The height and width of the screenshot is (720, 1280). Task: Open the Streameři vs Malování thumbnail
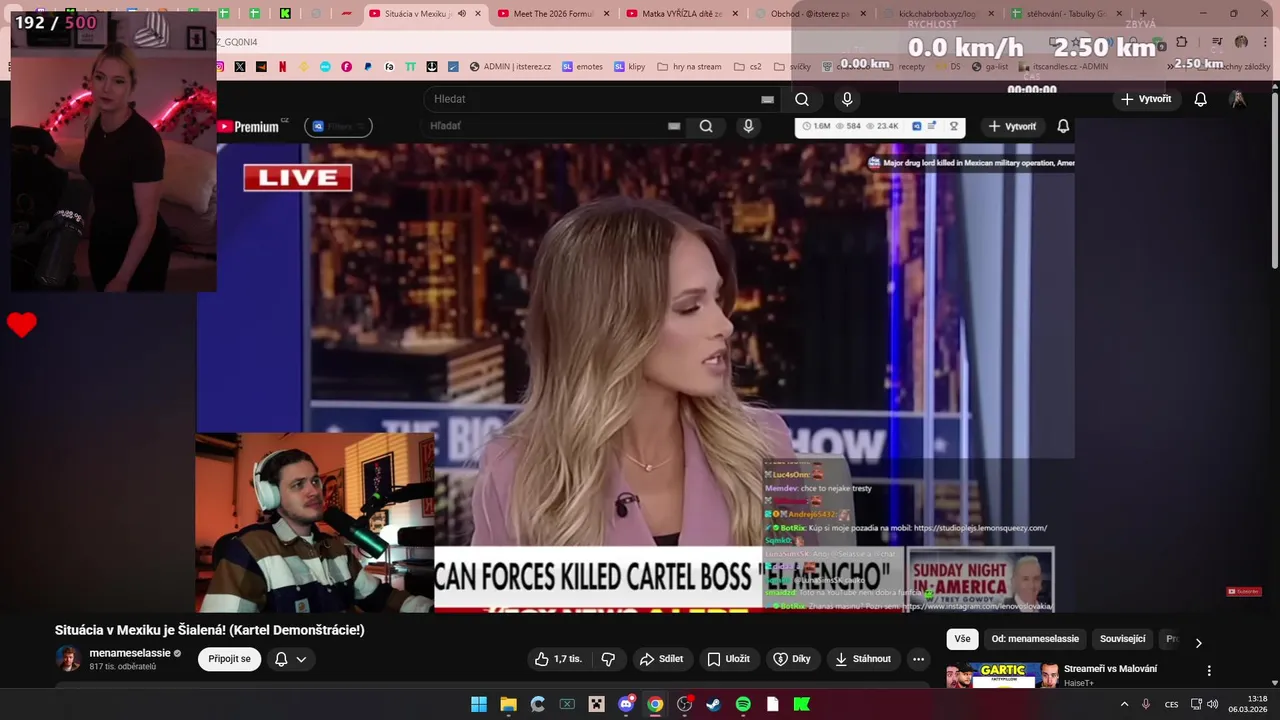coord(1002,676)
